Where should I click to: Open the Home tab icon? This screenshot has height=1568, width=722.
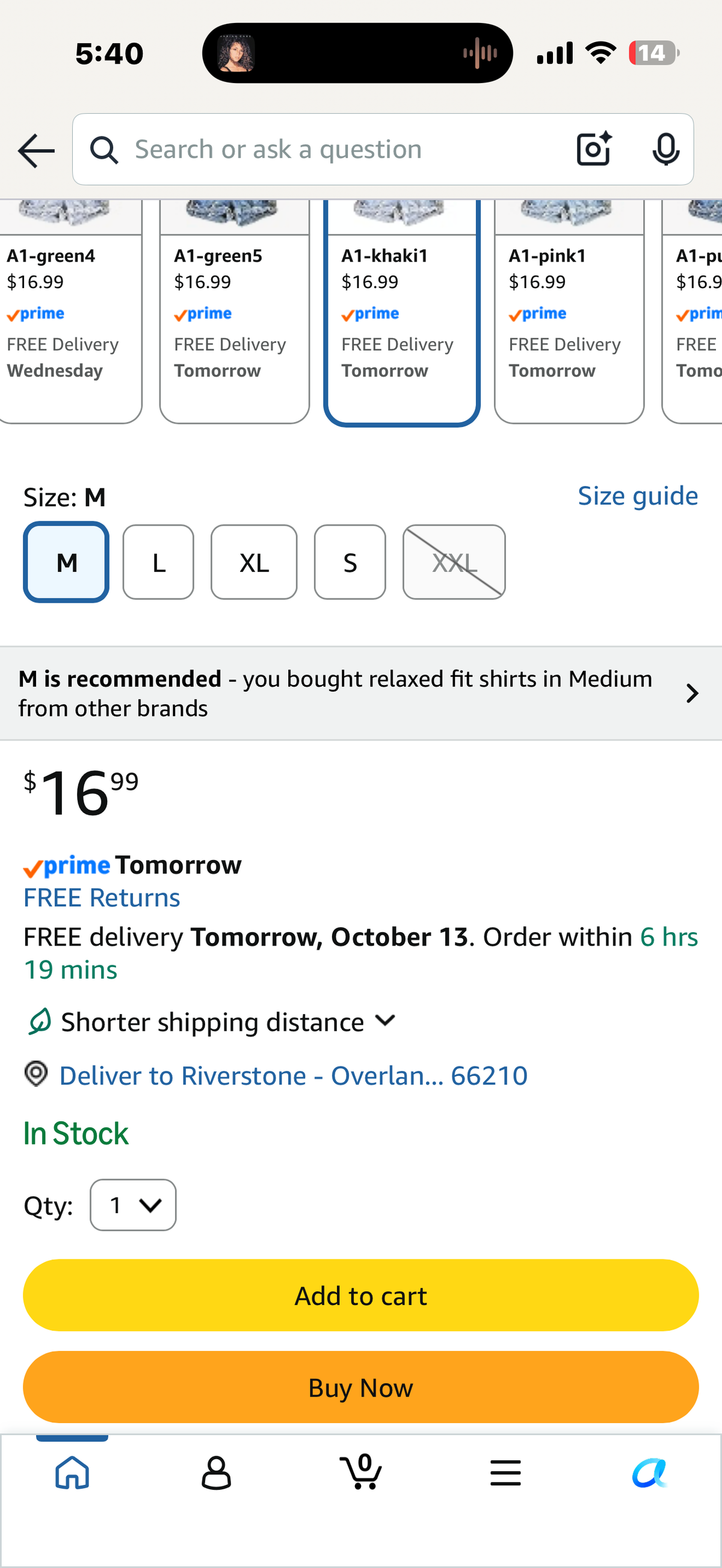[72, 1472]
